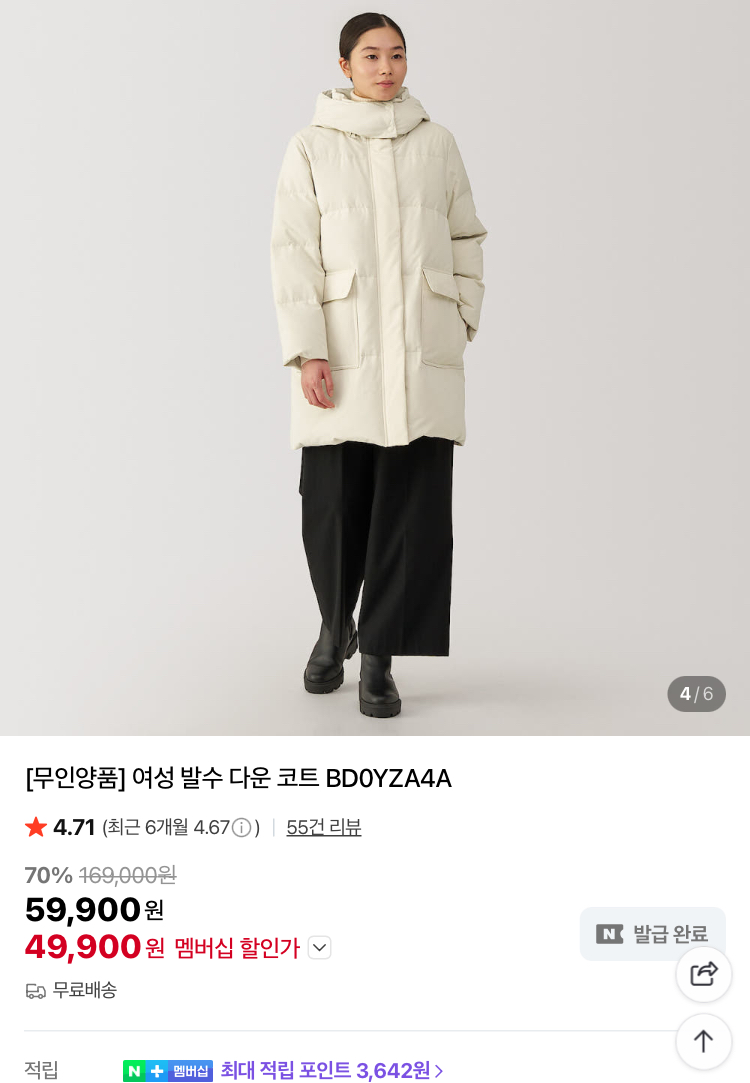Tap the share icon button

pyautogui.click(x=704, y=974)
